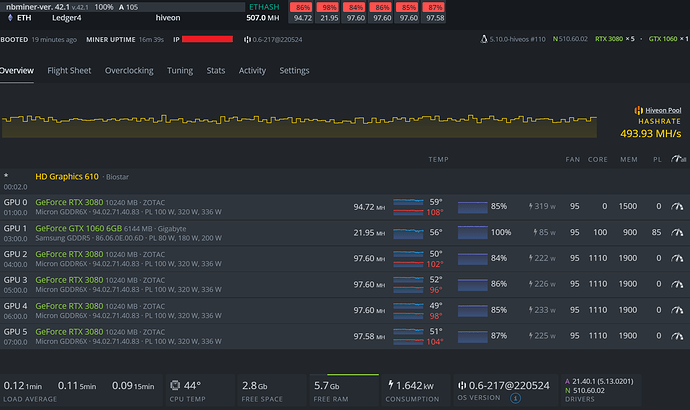The width and height of the screenshot is (690, 410).
Task: Click GPU 1 power lightning icon 85 W
Action: tap(535, 232)
